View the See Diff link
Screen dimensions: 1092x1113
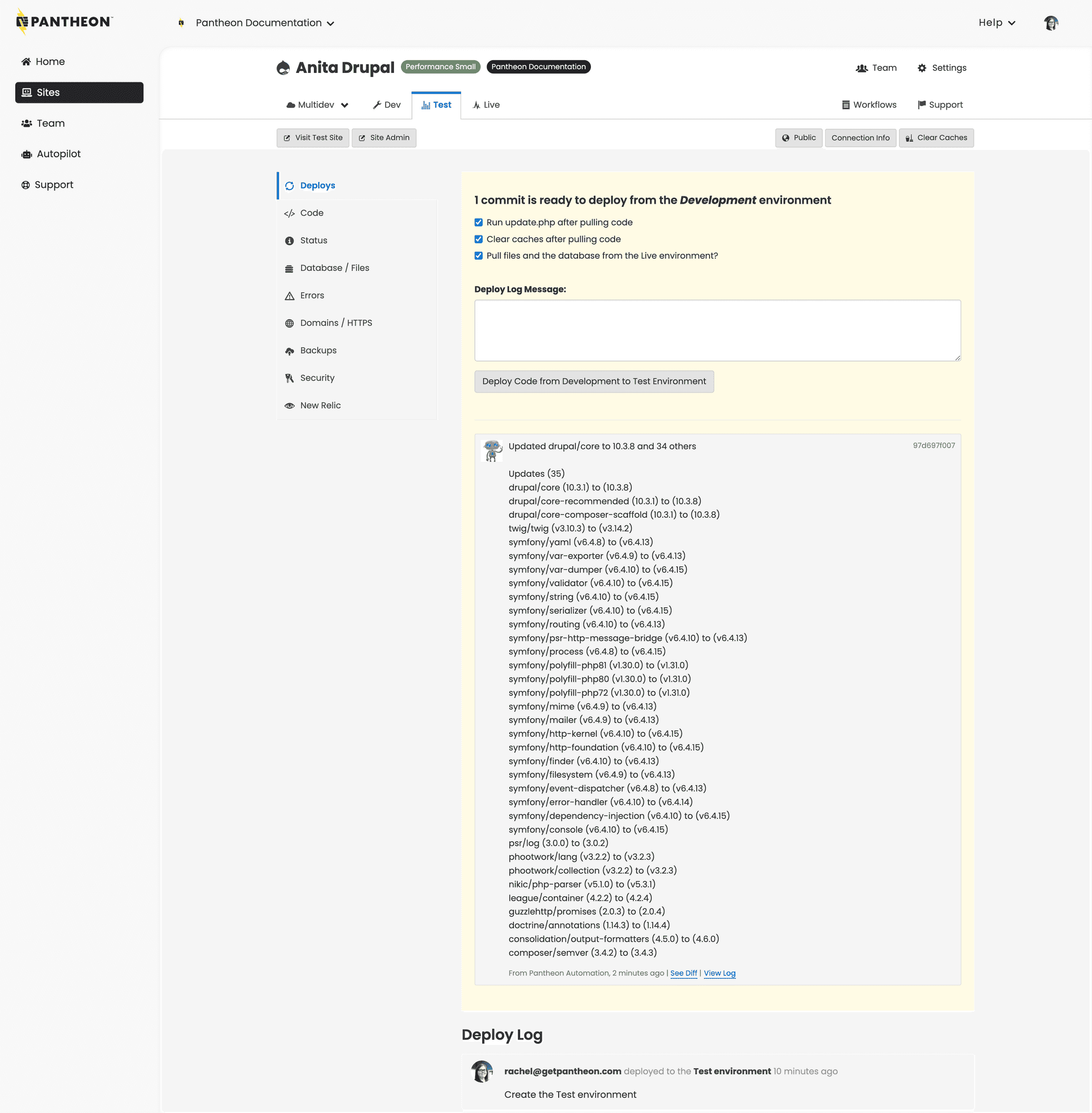click(684, 973)
